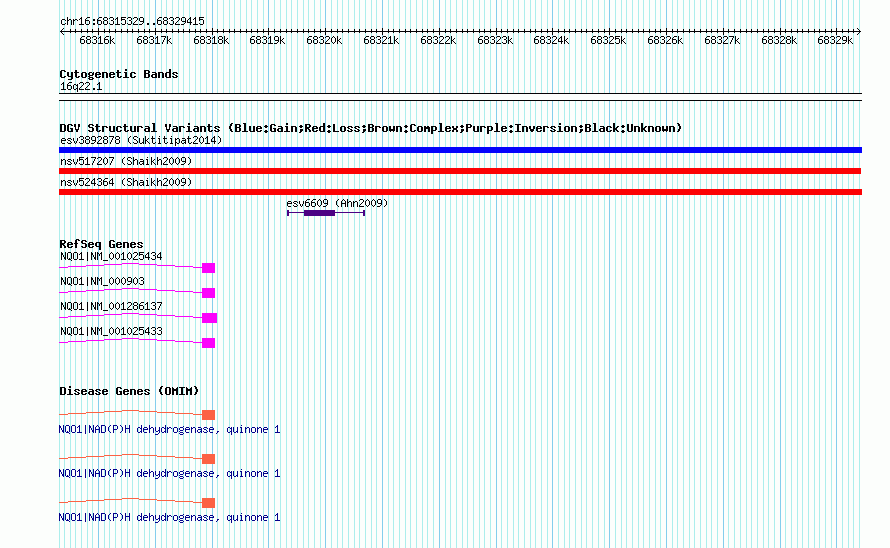This screenshot has height=548, width=890.
Task: Click the 68317k ruler tick label
Action: [x=154, y=40]
